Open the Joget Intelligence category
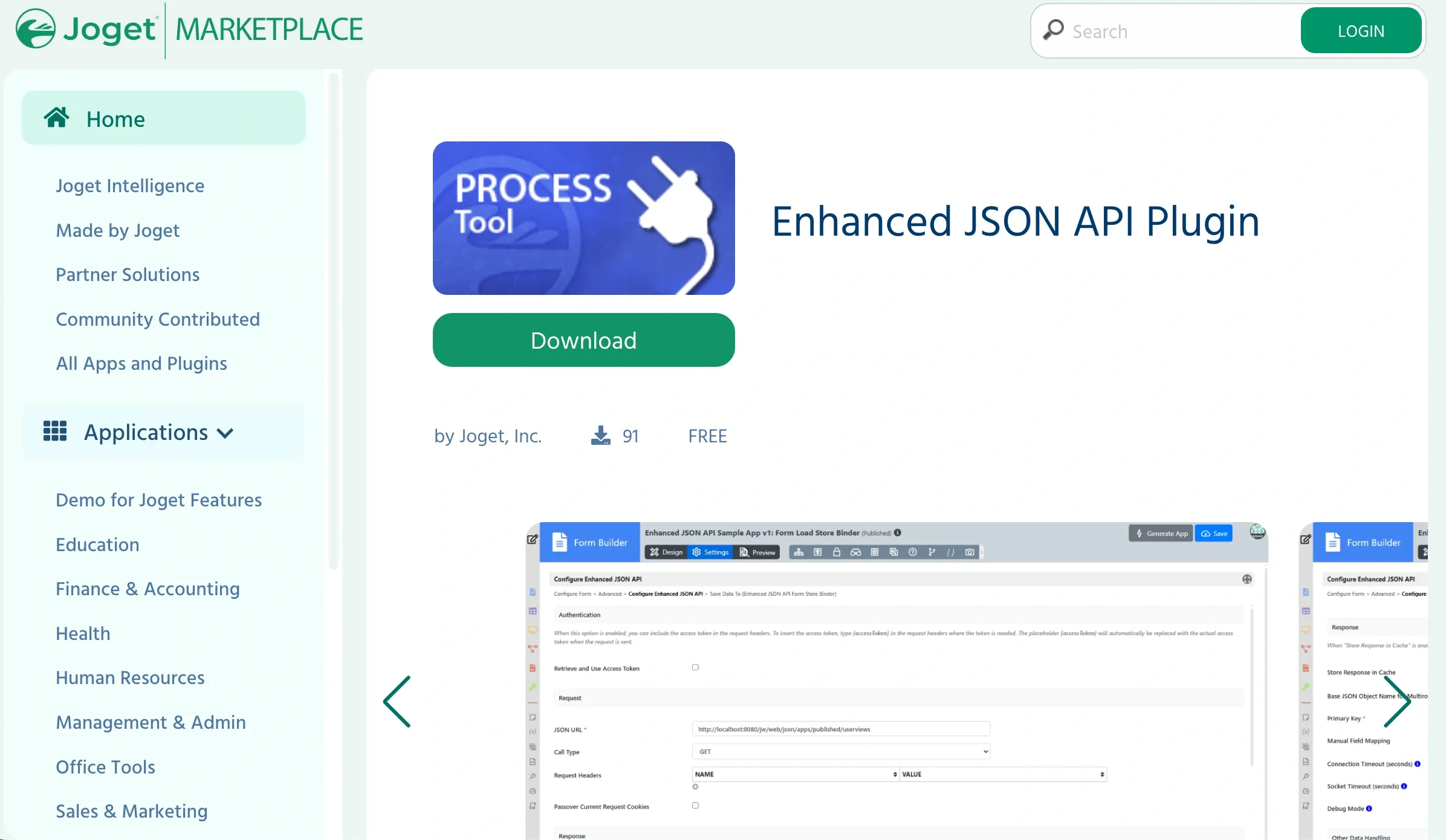 (x=130, y=186)
